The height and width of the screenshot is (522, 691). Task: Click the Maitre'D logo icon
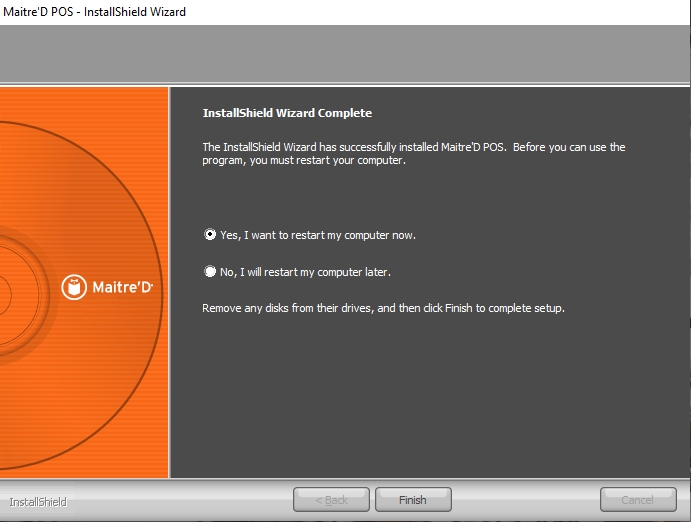click(74, 287)
